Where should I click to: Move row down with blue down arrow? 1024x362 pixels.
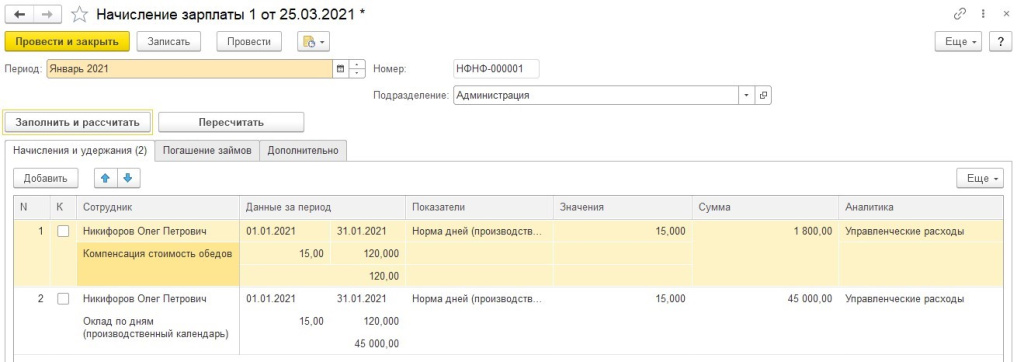click(x=128, y=178)
